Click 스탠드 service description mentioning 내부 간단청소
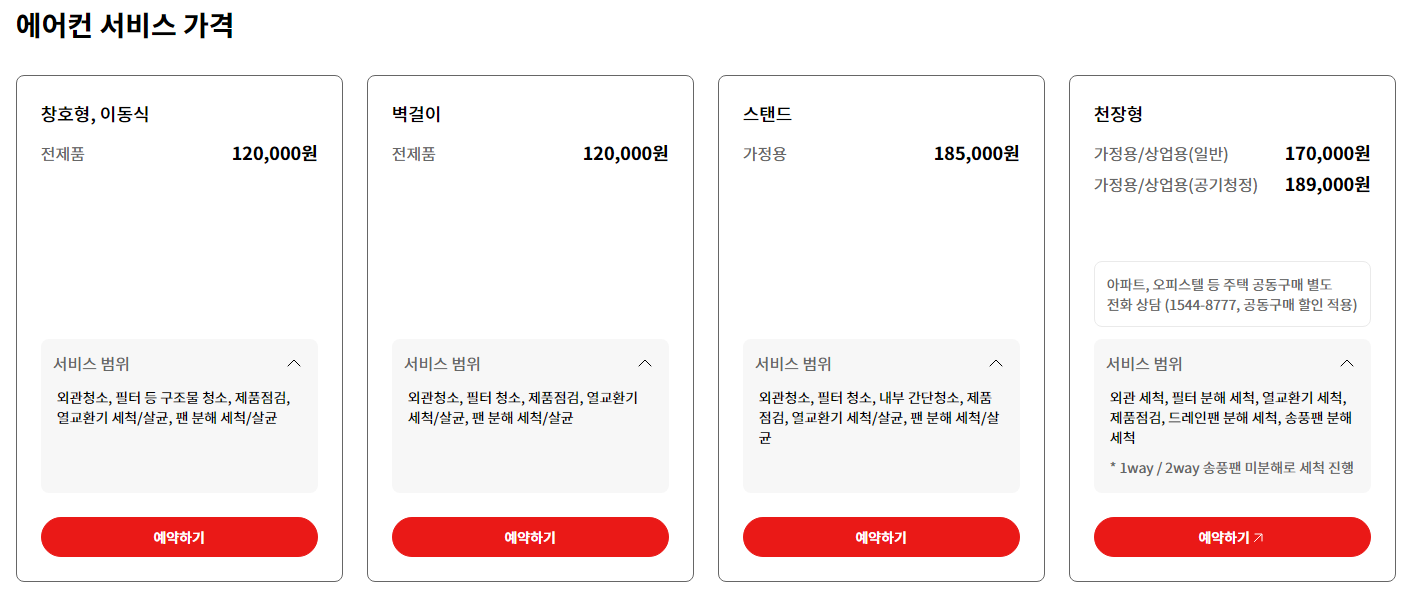The height and width of the screenshot is (607, 1420). [x=878, y=417]
